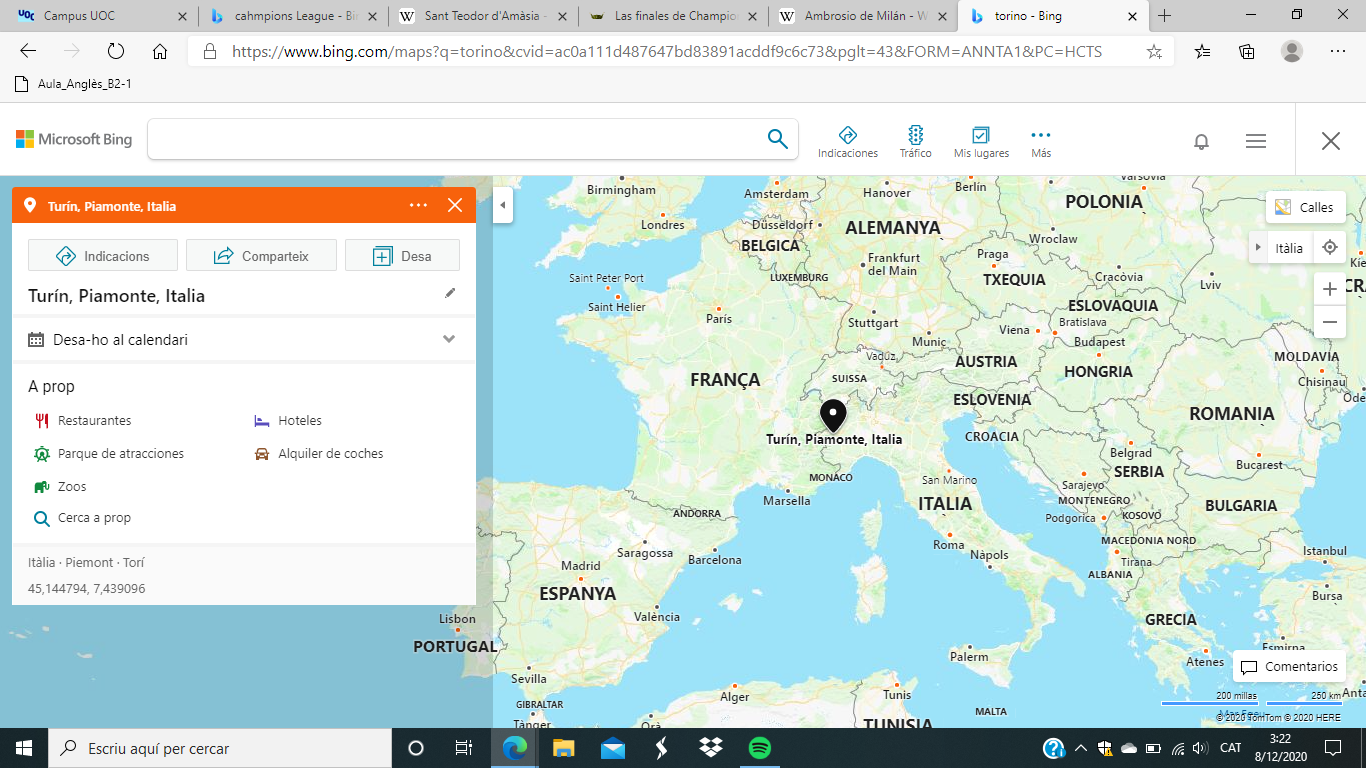Find nearby Parque de atracciones
This screenshot has width=1366, height=768.
[x=109, y=453]
